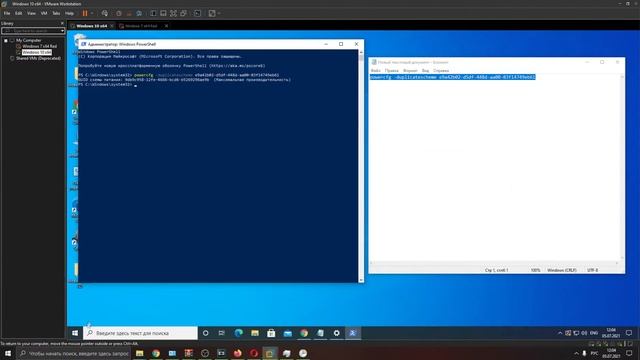Click the Unity mode toolbar icon

coord(184,13)
